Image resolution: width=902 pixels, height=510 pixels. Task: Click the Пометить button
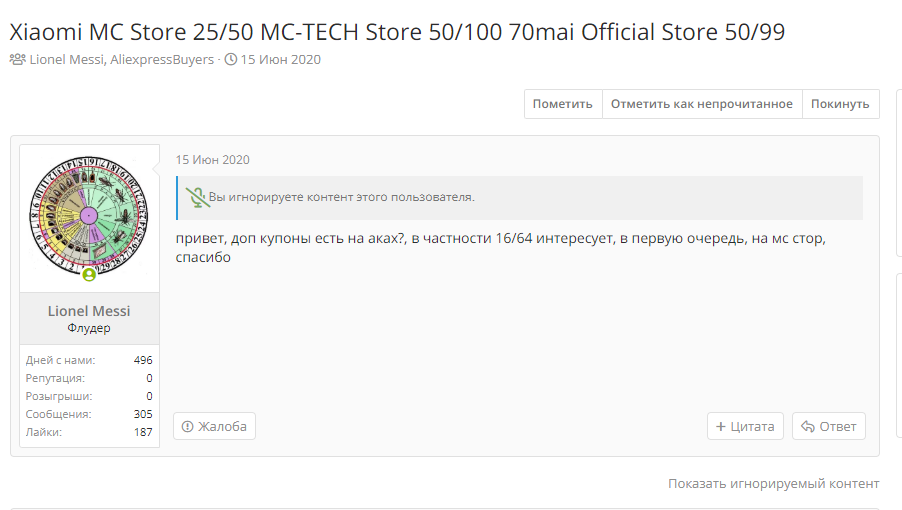pyautogui.click(x=563, y=104)
